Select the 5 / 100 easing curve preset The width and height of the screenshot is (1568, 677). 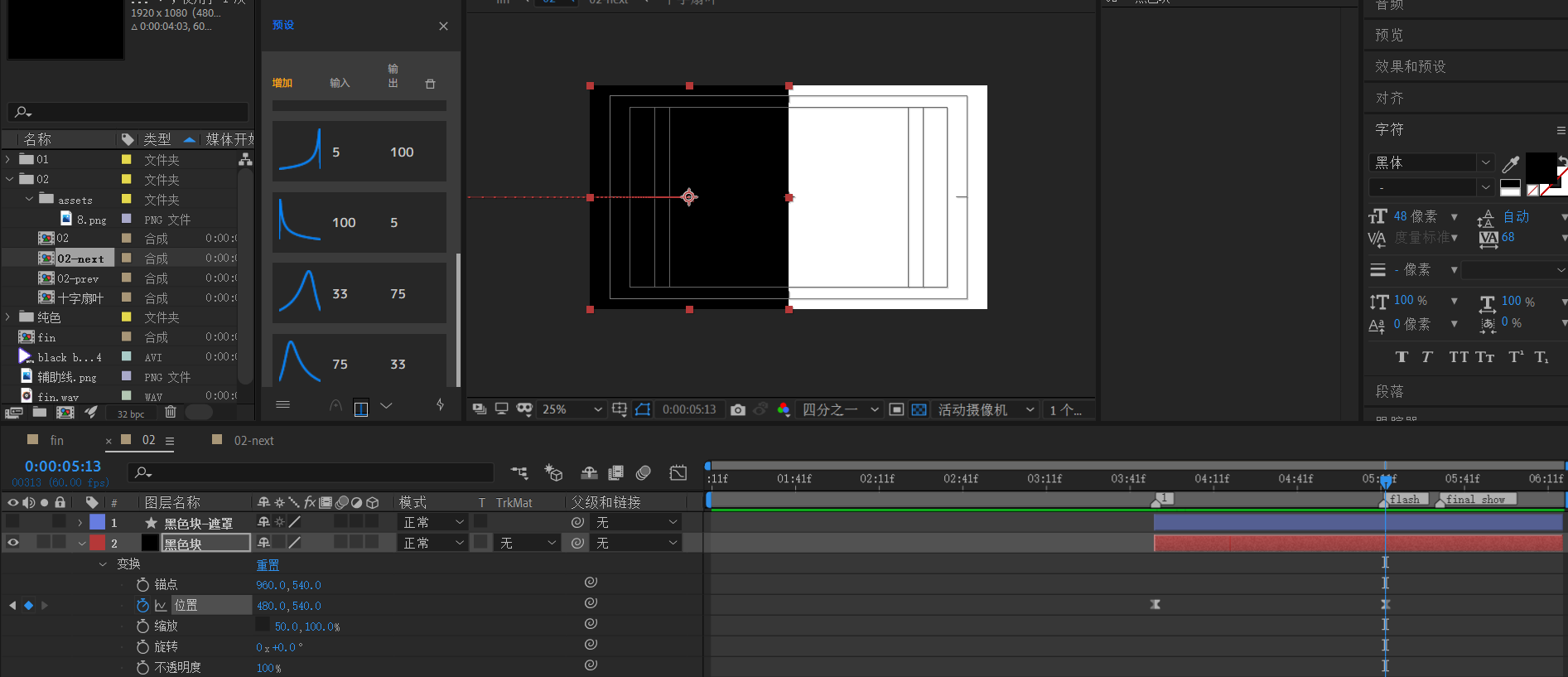pyautogui.click(x=359, y=152)
